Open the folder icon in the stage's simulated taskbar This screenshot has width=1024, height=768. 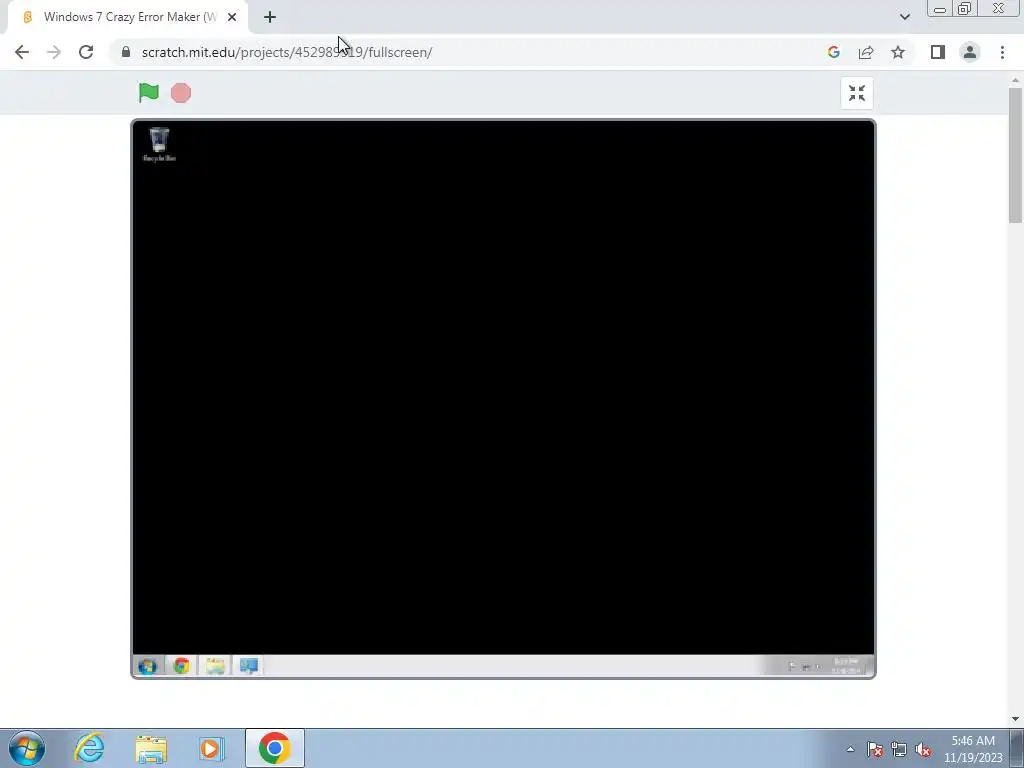[216, 666]
